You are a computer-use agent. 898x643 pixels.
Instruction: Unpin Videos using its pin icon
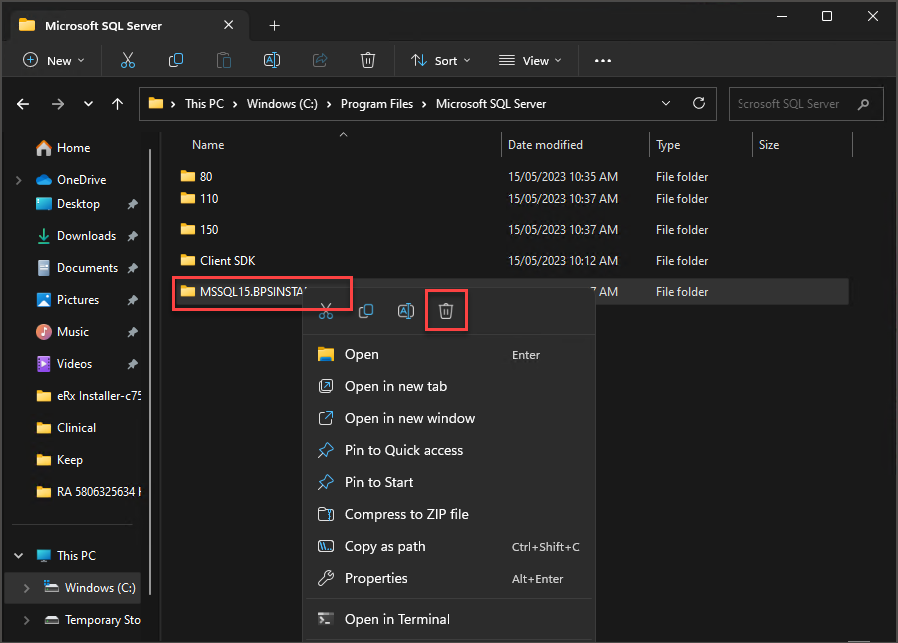(133, 364)
